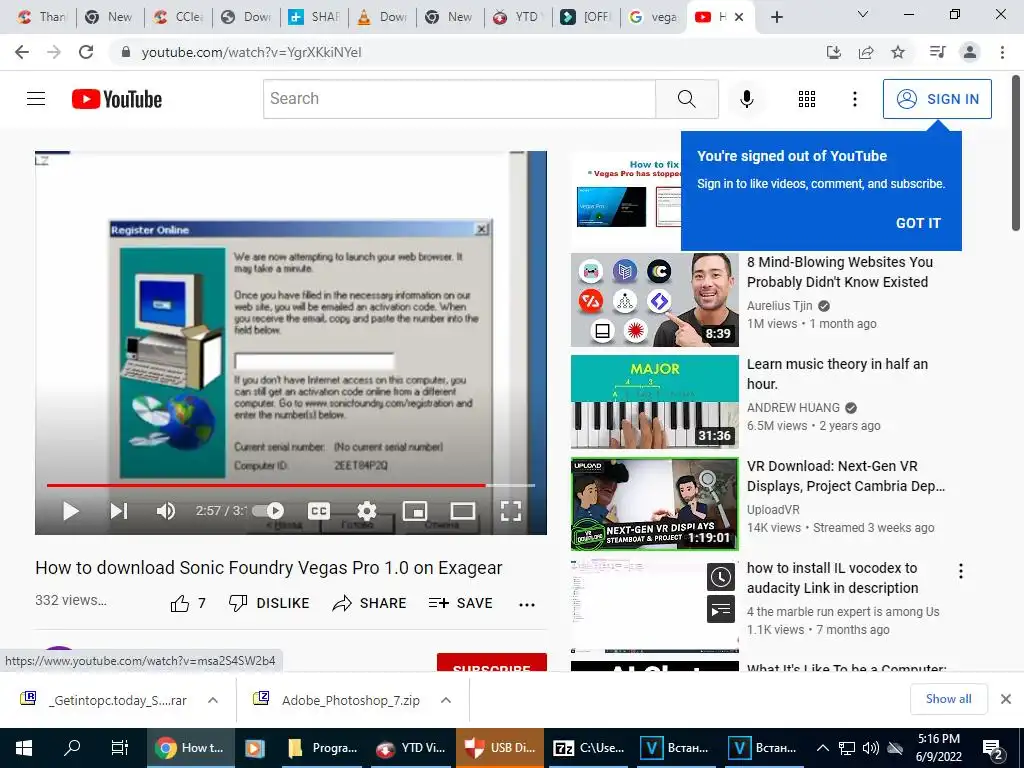1024x768 pixels.
Task: Switch to the SHAR tab
Action: pos(314,17)
